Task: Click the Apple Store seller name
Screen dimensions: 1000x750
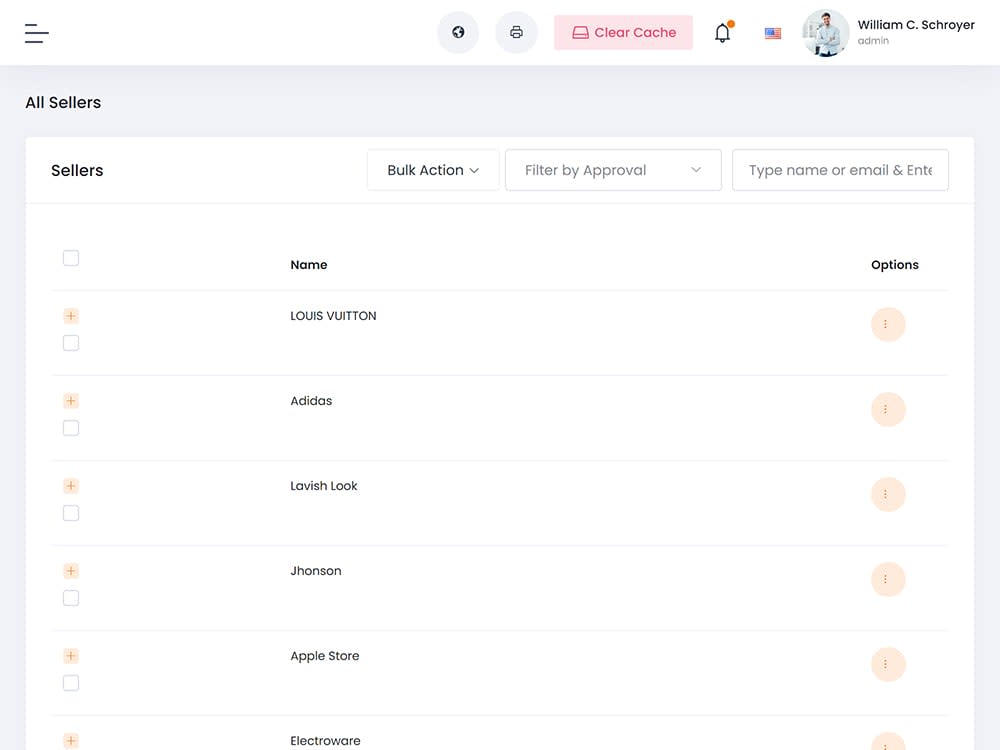Action: pyautogui.click(x=325, y=656)
